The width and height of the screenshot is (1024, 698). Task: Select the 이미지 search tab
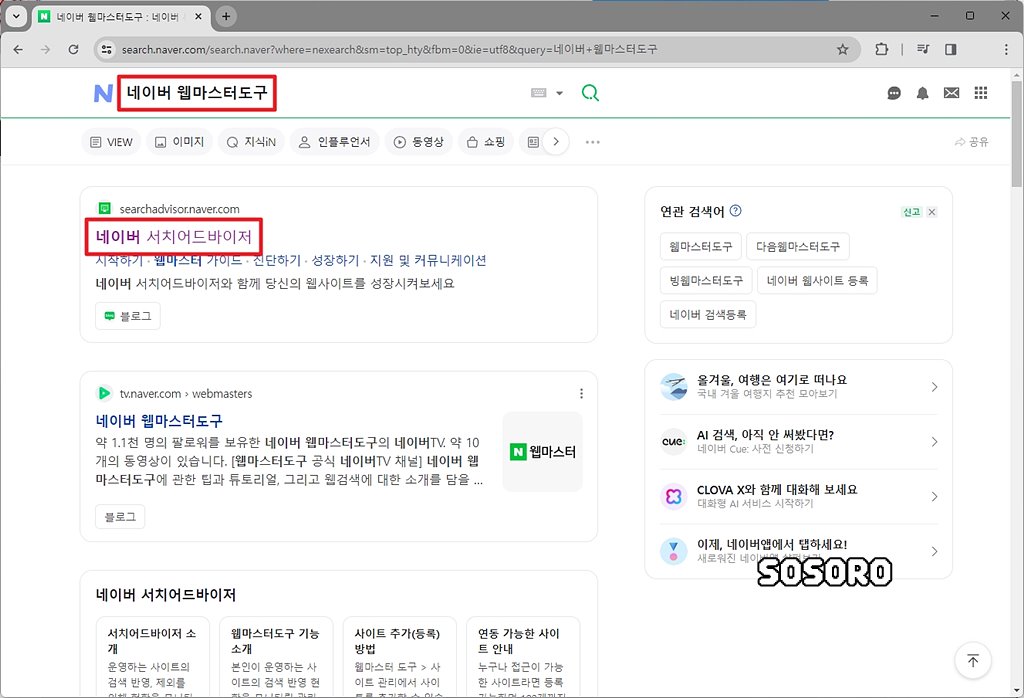pos(180,142)
